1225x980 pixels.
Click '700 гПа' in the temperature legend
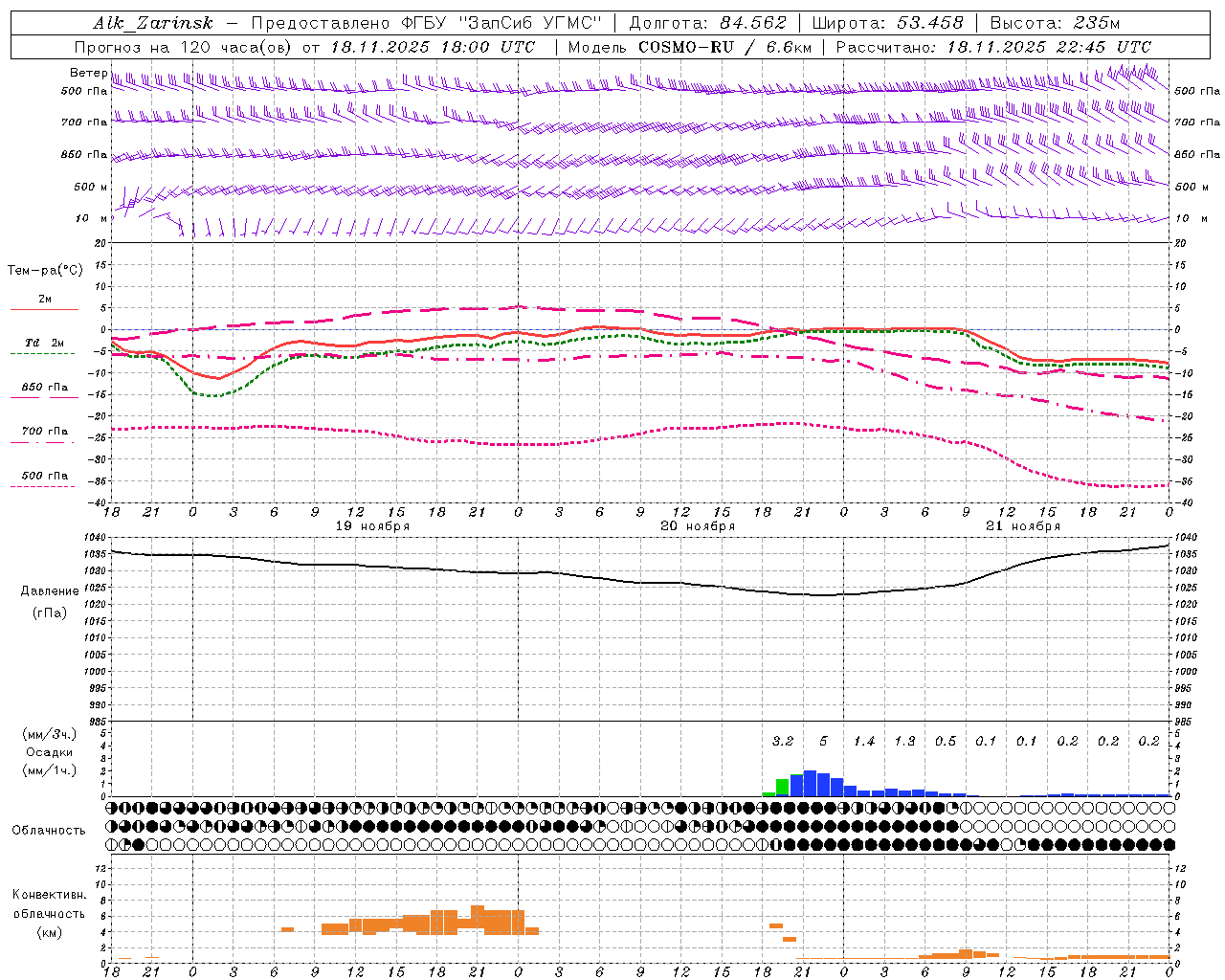pyautogui.click(x=45, y=432)
